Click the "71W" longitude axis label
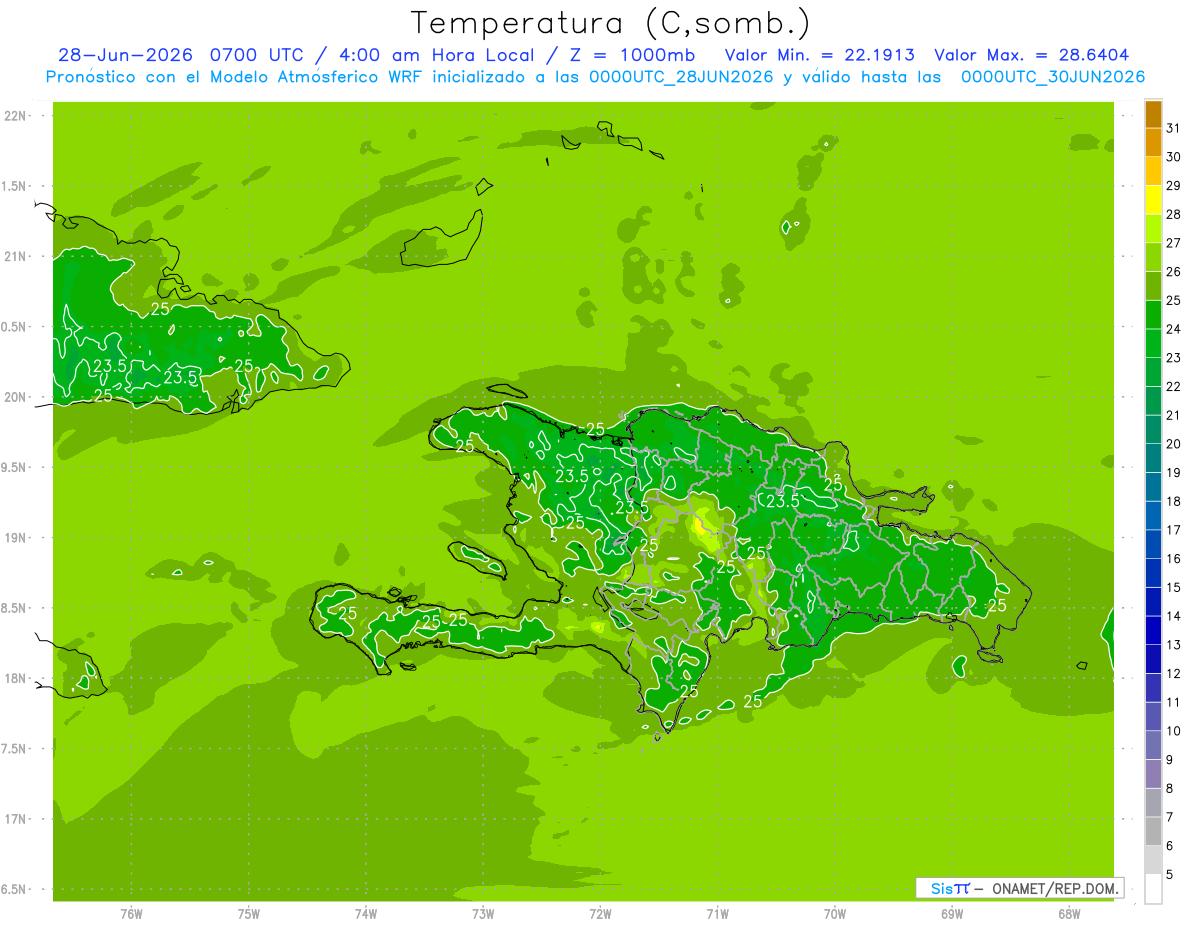 coord(717,913)
